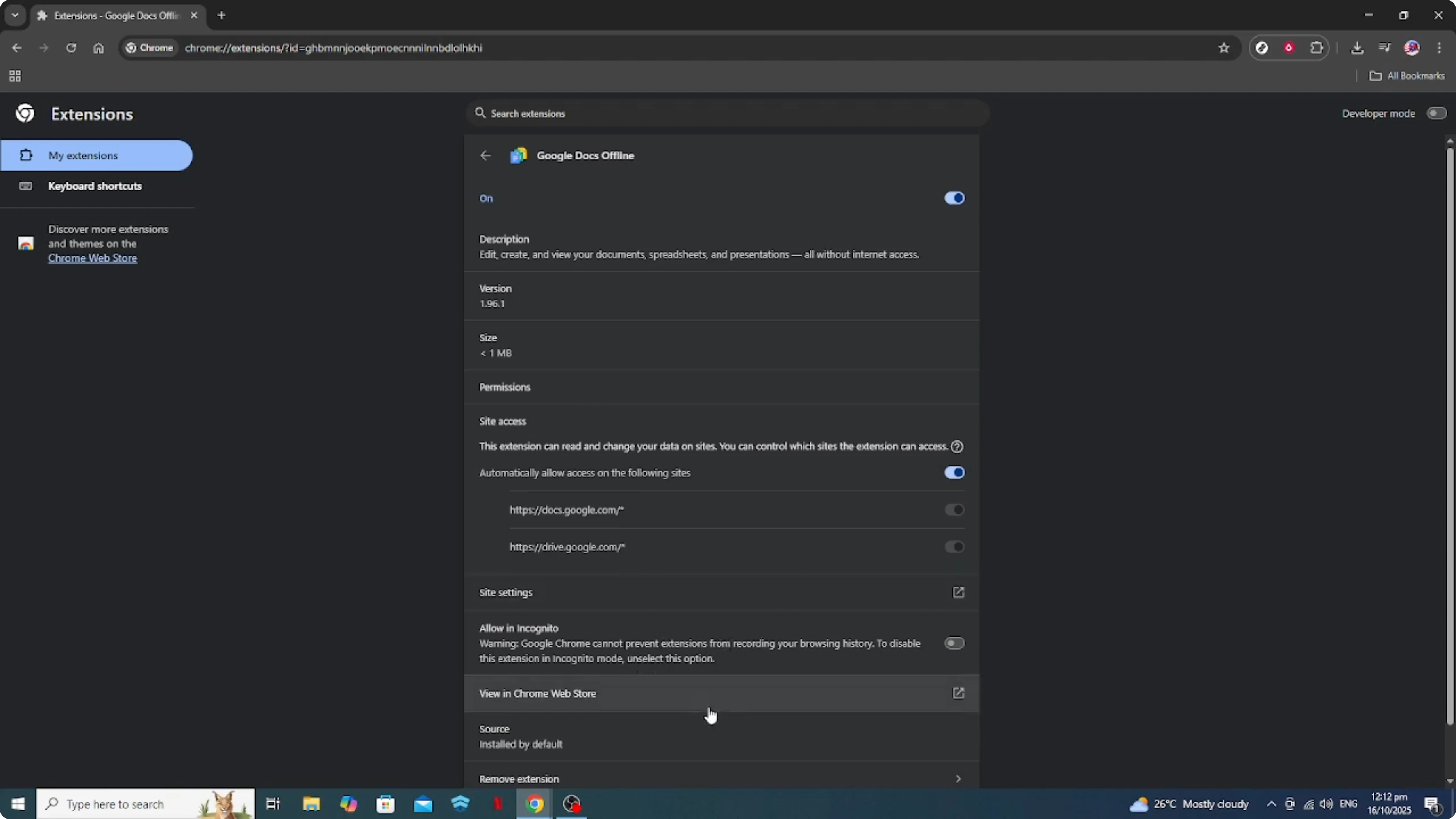Navigate back in browser history
The image size is (1456, 819).
pos(16,47)
